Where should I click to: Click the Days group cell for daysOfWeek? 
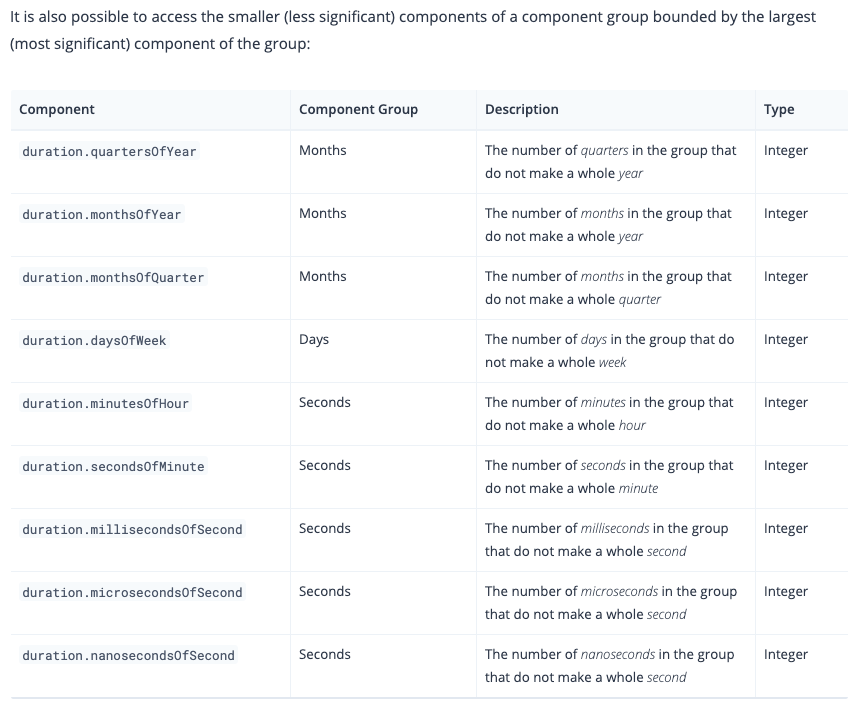coord(314,339)
